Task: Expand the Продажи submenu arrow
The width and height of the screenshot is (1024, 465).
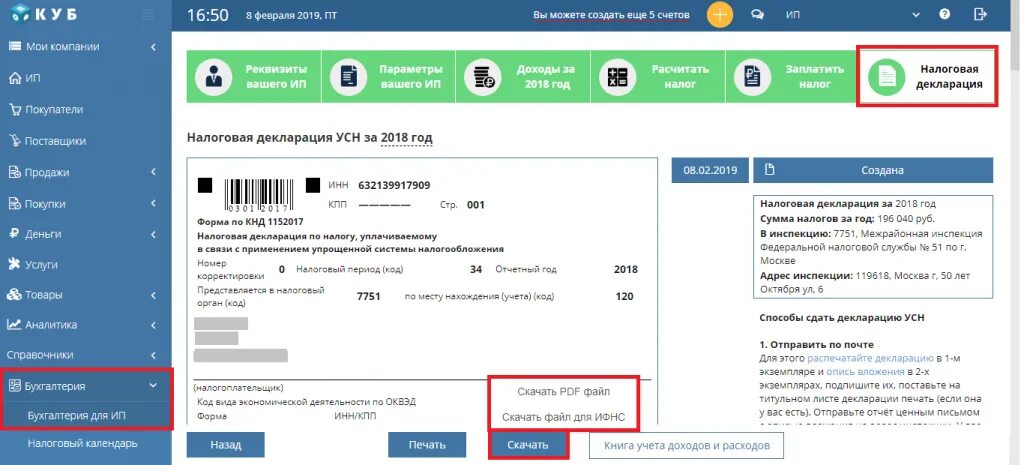Action: pyautogui.click(x=153, y=172)
